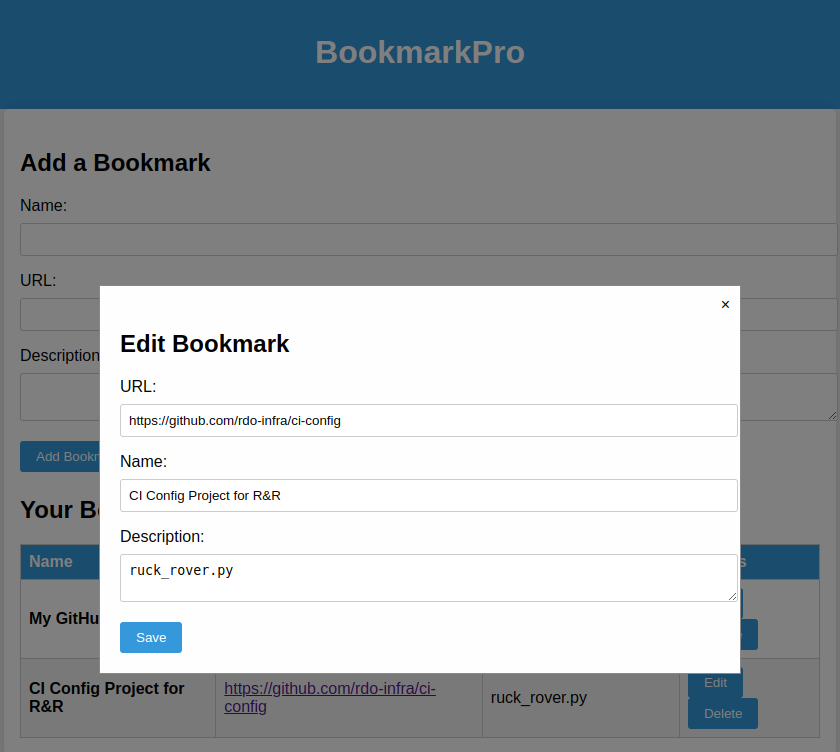This screenshot has width=840, height=752.
Task: Click the Name input in Add a Bookmark form
Action: (x=429, y=239)
